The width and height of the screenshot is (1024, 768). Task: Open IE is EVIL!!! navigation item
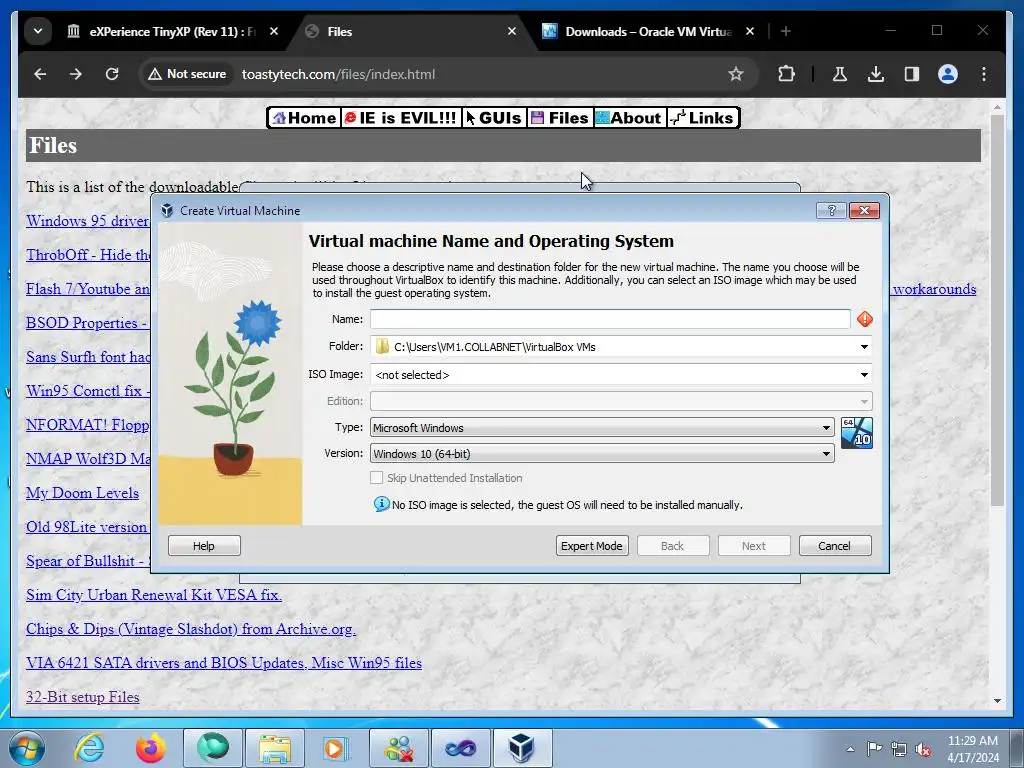point(400,118)
